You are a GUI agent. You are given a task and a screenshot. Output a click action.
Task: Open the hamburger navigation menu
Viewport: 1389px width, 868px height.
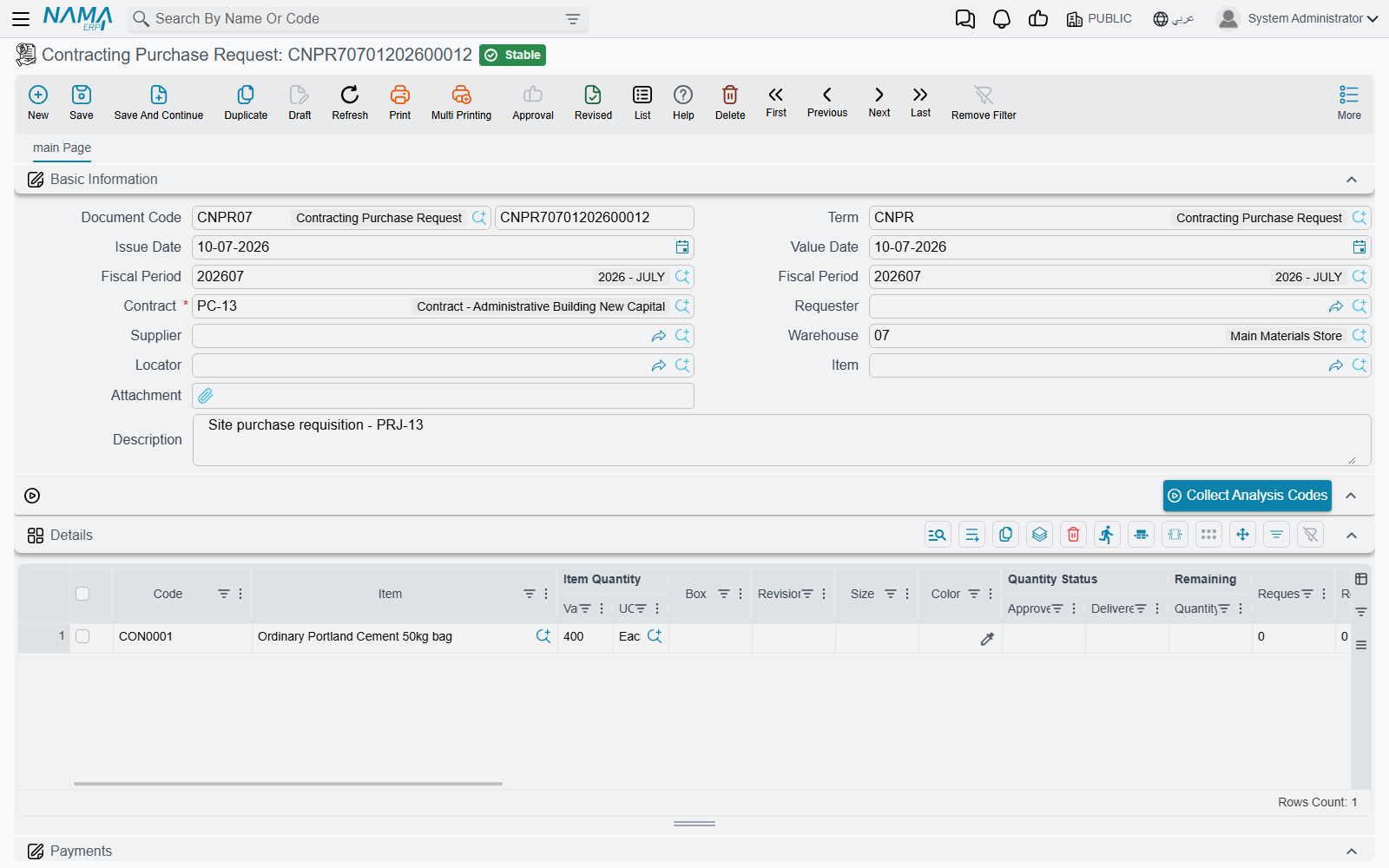21,18
